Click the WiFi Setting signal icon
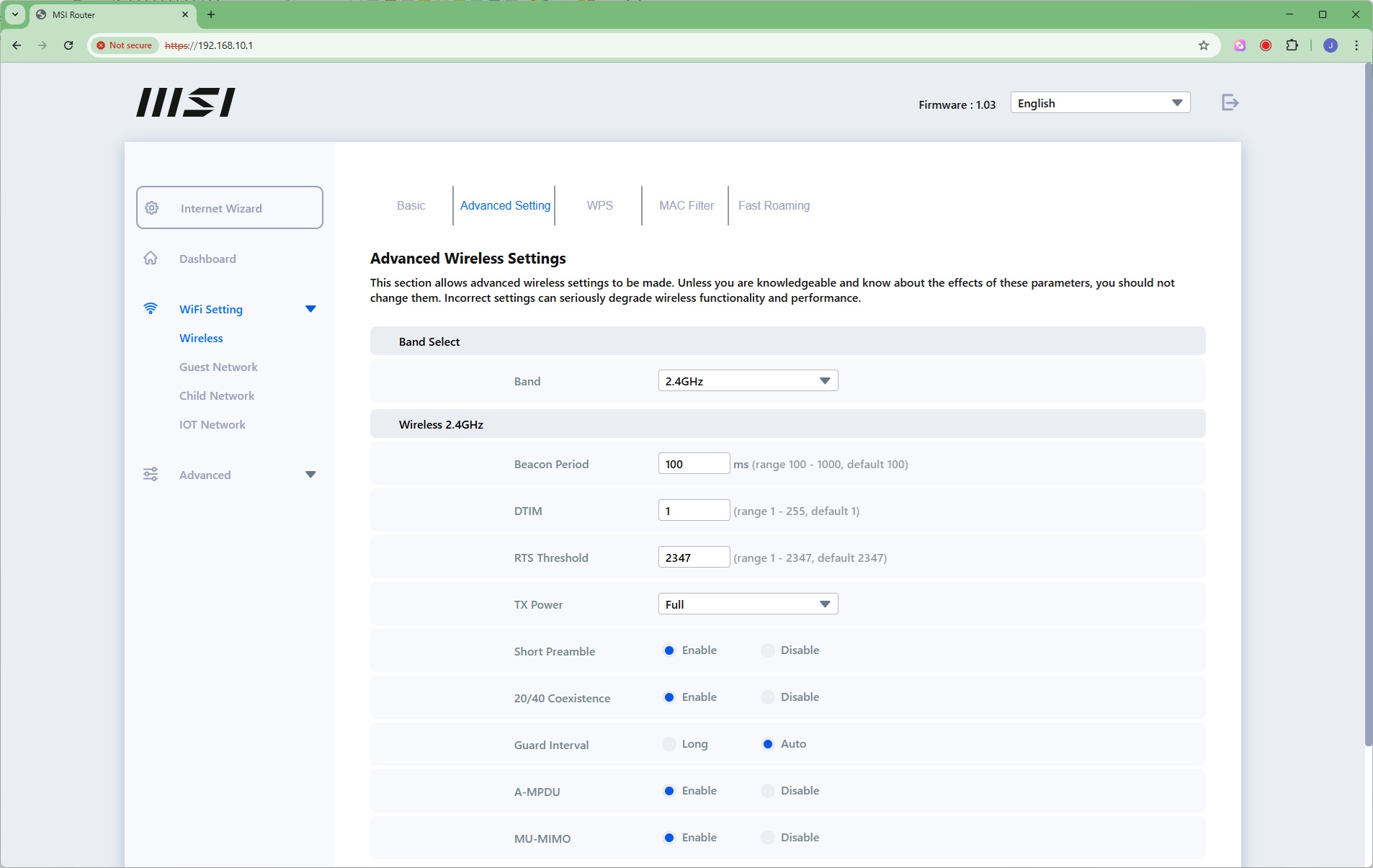The height and width of the screenshot is (868, 1373). click(x=151, y=309)
